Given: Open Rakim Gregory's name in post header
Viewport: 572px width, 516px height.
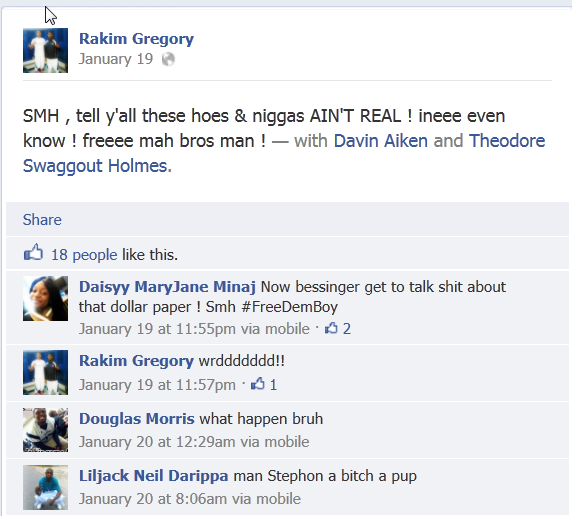Looking at the screenshot, I should pos(136,39).
